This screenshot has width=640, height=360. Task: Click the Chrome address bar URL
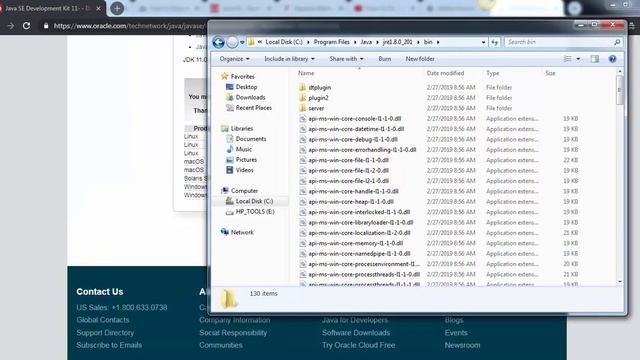pyautogui.click(x=129, y=26)
